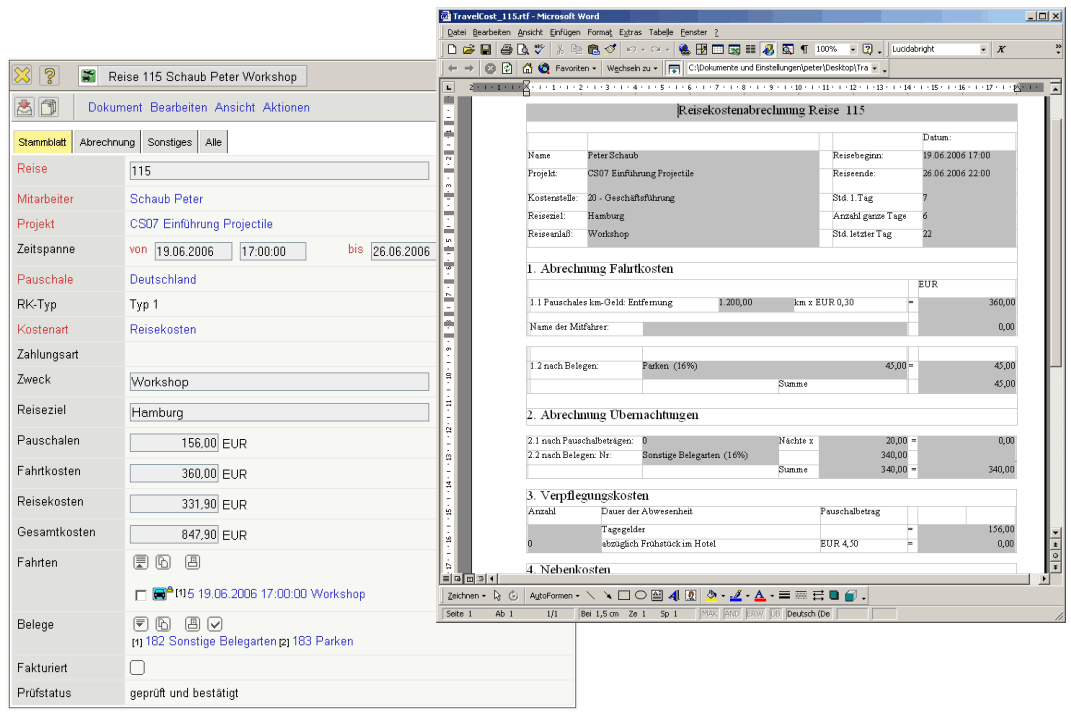The width and height of the screenshot is (1071, 714).
Task: Switch to the Abrechnung tab
Action: point(107,142)
